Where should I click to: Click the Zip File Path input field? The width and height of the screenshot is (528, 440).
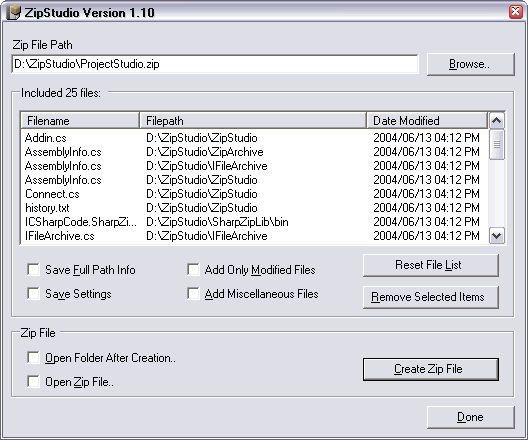215,64
